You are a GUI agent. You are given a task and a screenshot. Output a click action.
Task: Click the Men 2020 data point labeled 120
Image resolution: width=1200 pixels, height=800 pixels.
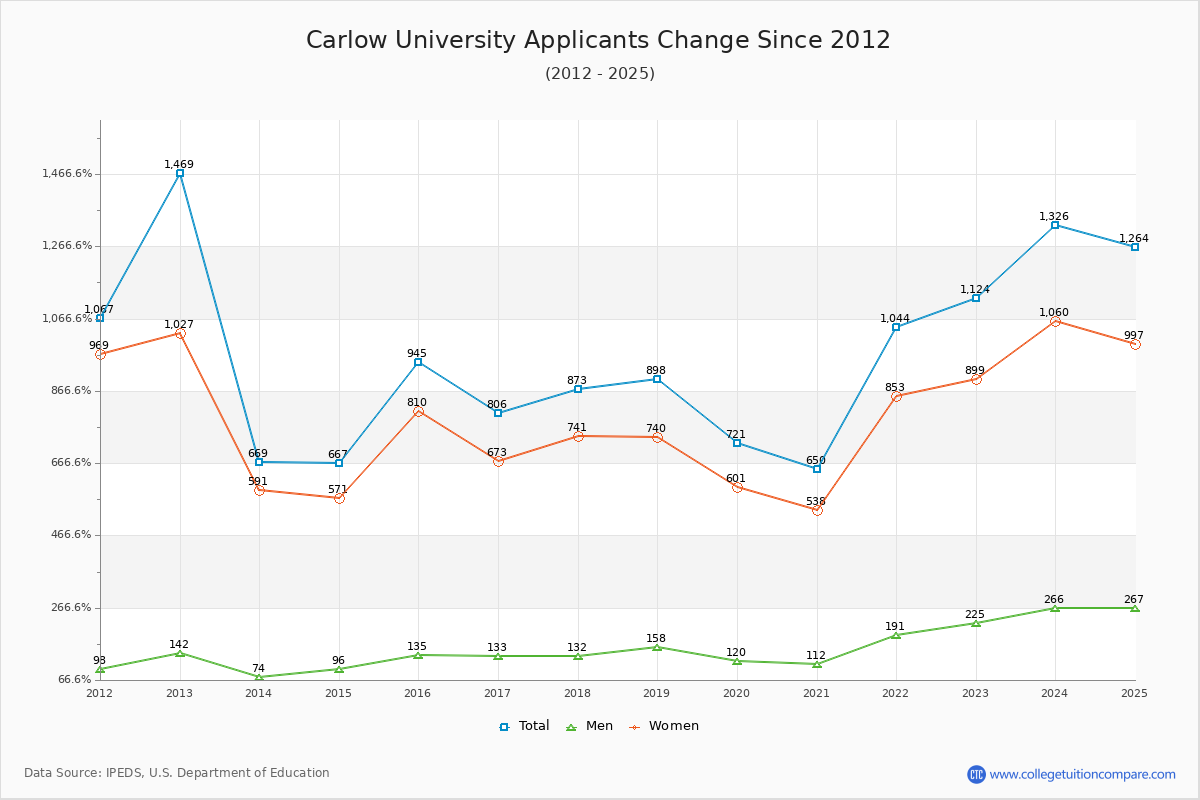(737, 661)
